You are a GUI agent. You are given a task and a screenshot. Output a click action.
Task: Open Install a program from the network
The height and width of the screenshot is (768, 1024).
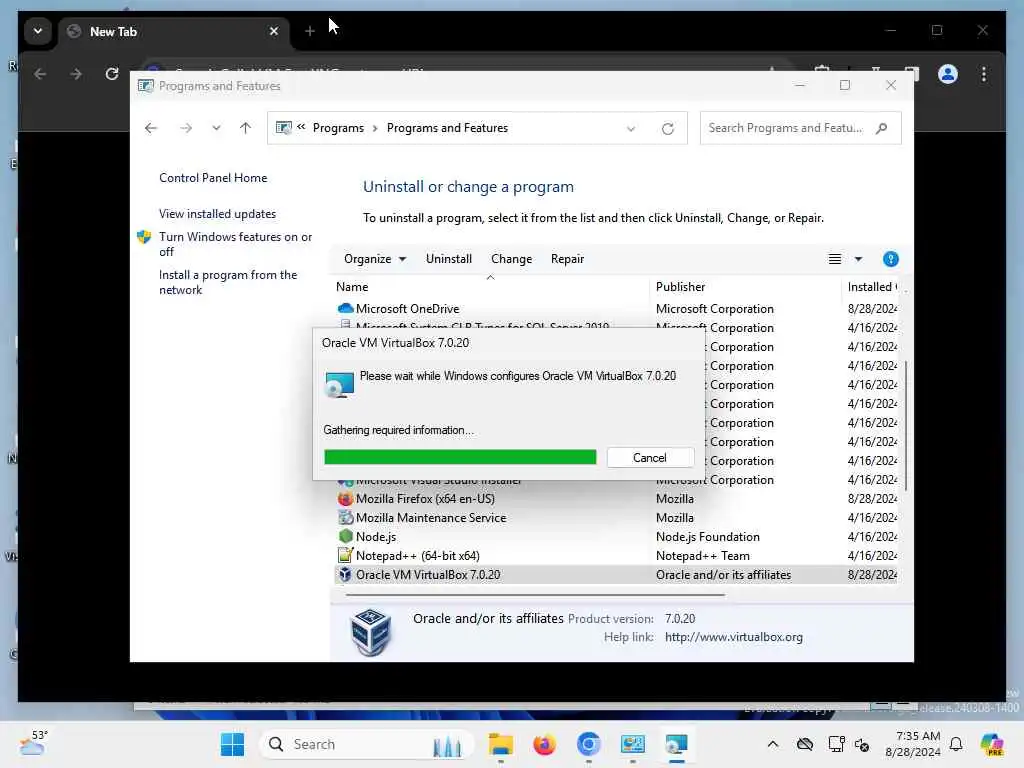(228, 282)
